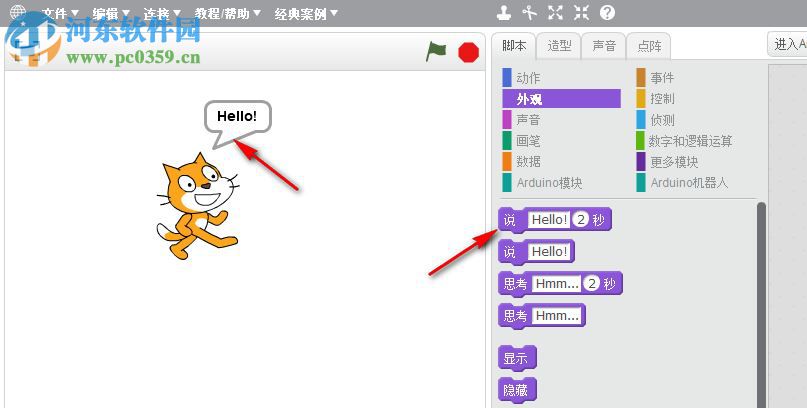Click the green flag to run the script
The width and height of the screenshot is (807, 408).
[436, 51]
